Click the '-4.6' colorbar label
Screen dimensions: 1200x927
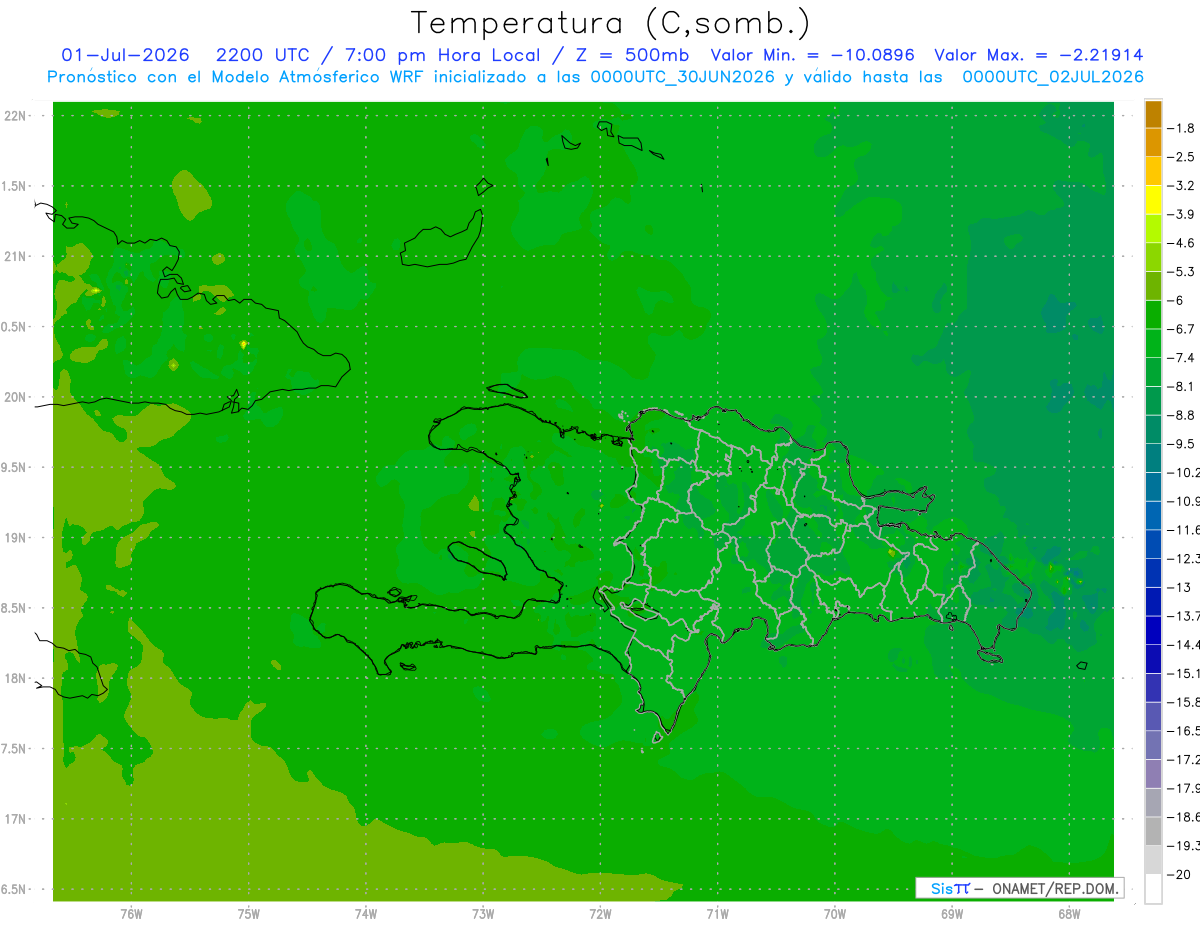(1181, 243)
